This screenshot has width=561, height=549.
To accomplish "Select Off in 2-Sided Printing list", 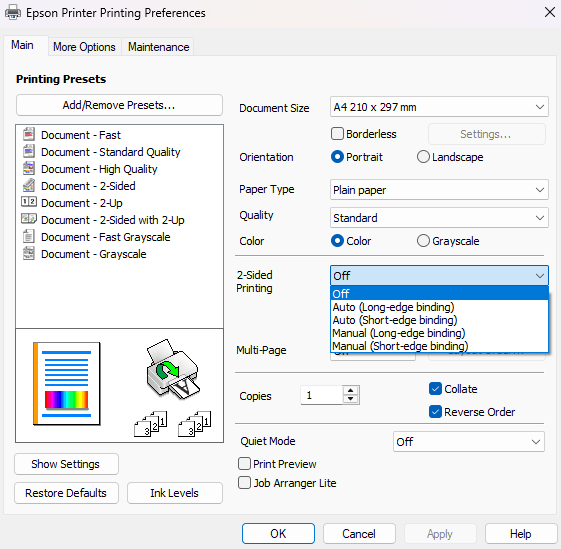I will (439, 293).
